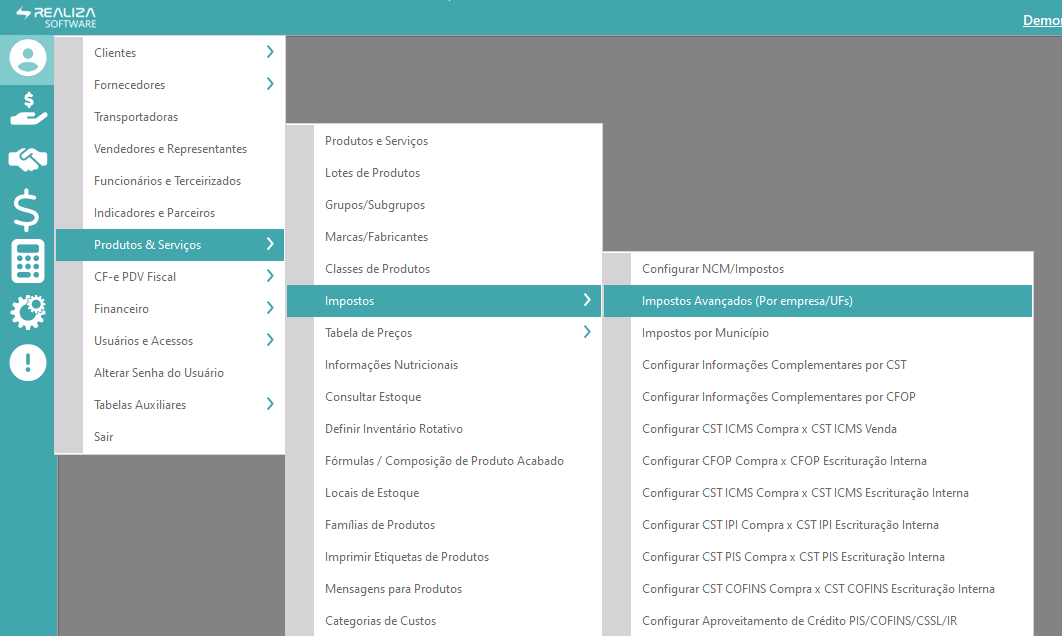
Task: Click the handshake sidebar icon
Action: [28, 159]
